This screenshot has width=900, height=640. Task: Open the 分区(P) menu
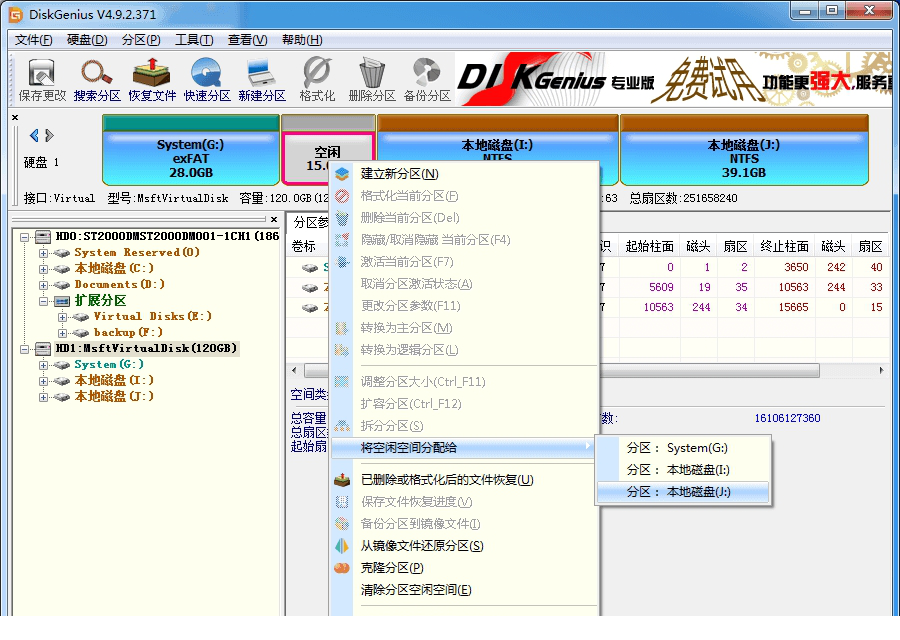[141, 40]
